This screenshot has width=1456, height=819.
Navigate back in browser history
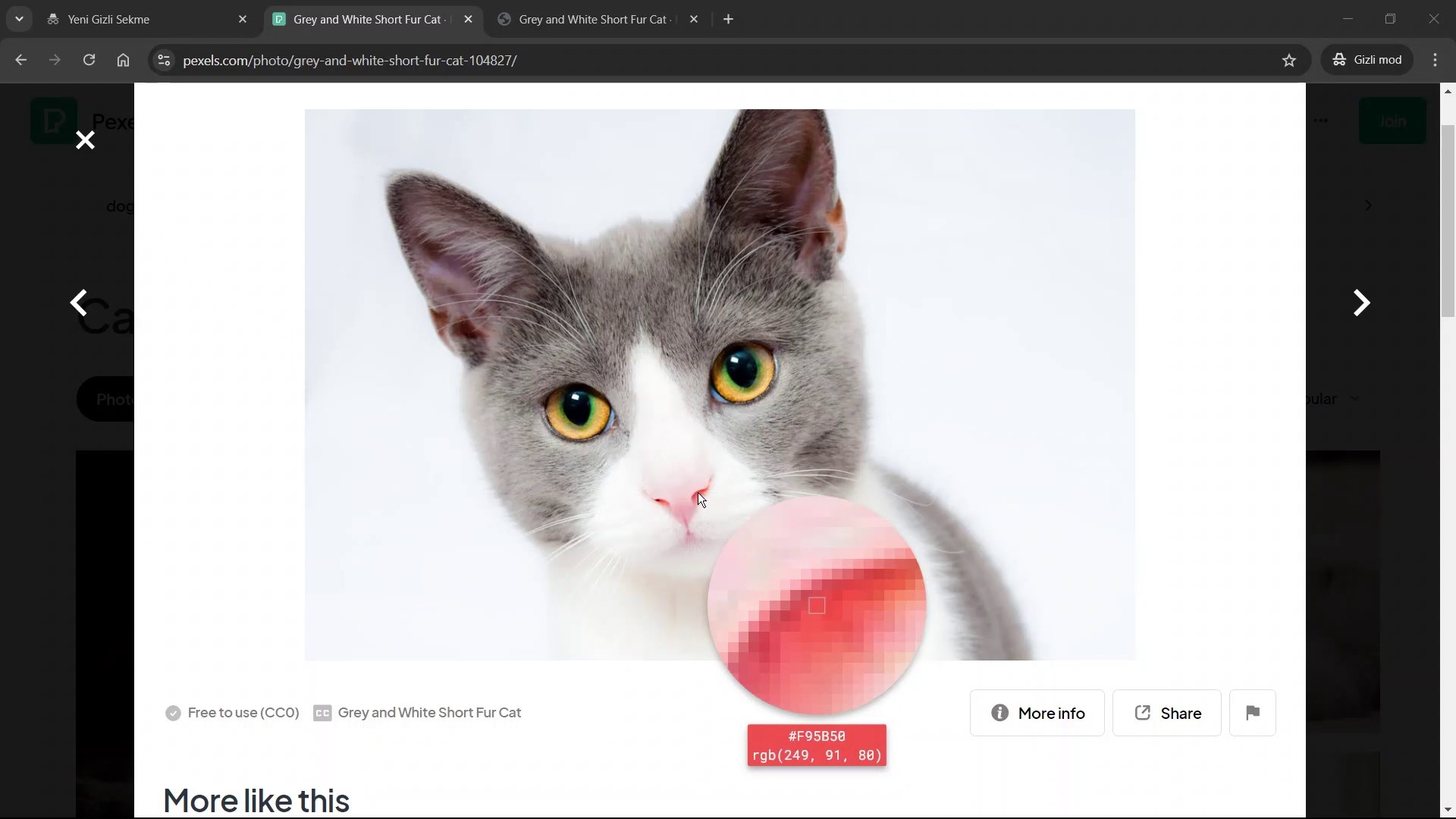pyautogui.click(x=20, y=60)
